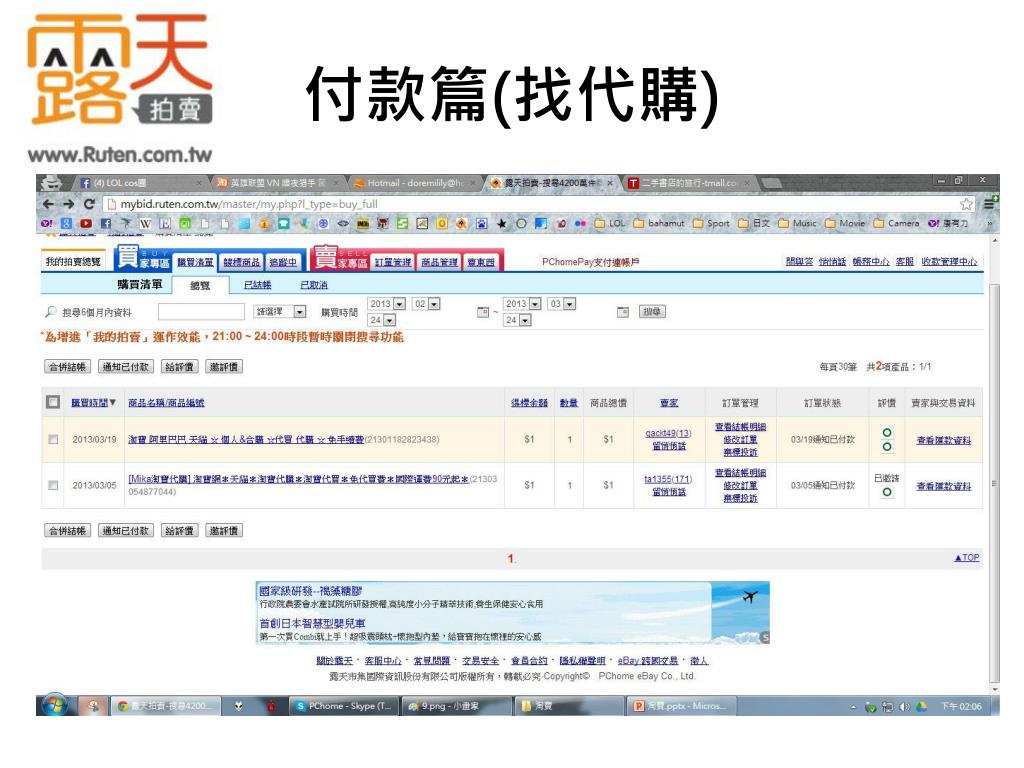Open the Facebook bookmark icon in bookmarks bar

pyautogui.click(x=106, y=223)
